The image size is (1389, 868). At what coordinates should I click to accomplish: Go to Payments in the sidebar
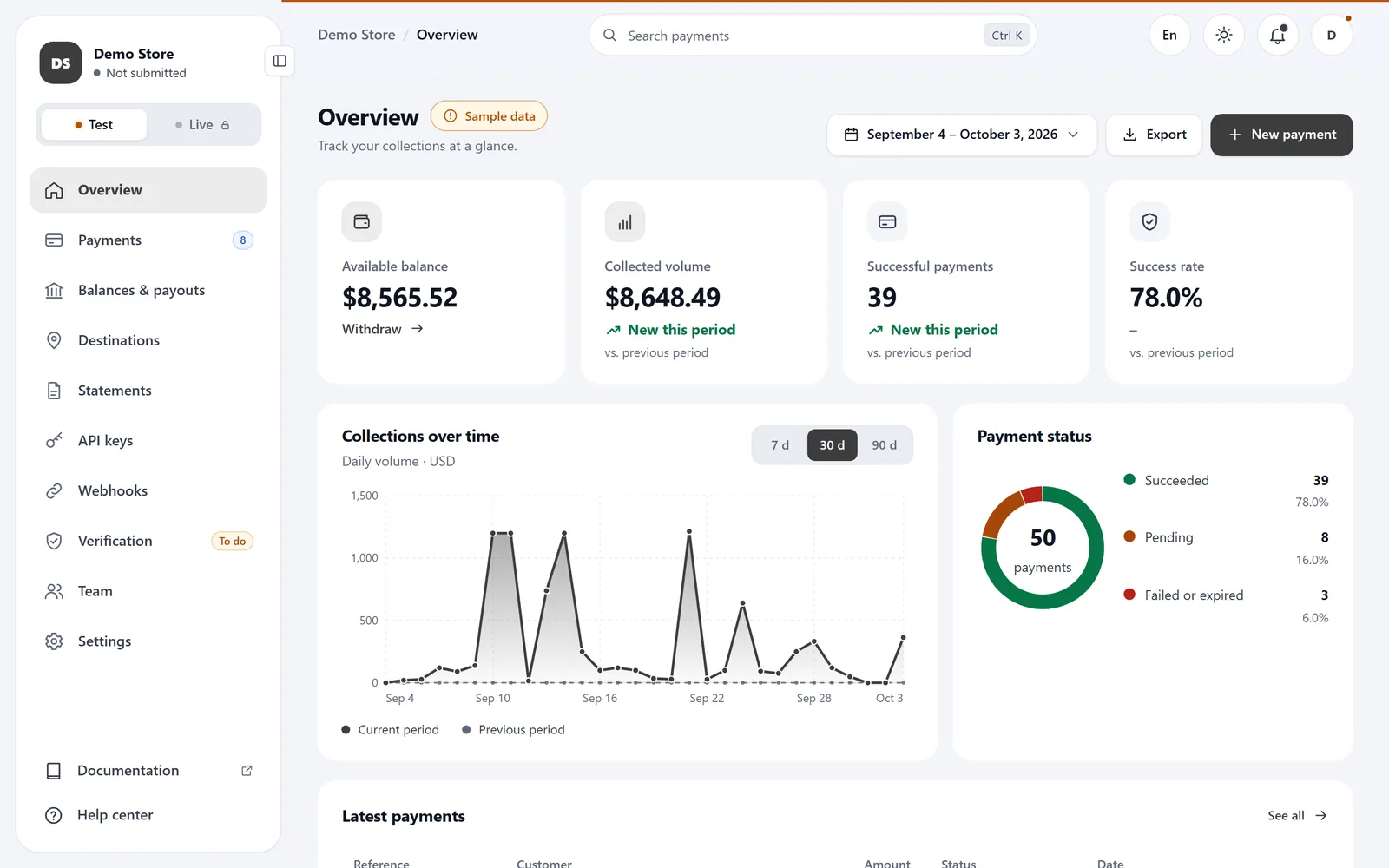click(148, 240)
